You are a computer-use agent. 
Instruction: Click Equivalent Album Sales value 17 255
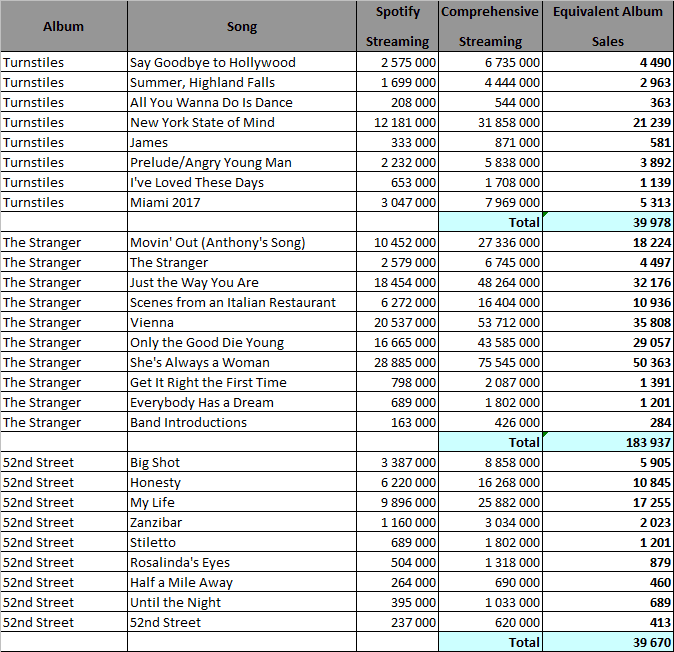point(608,502)
